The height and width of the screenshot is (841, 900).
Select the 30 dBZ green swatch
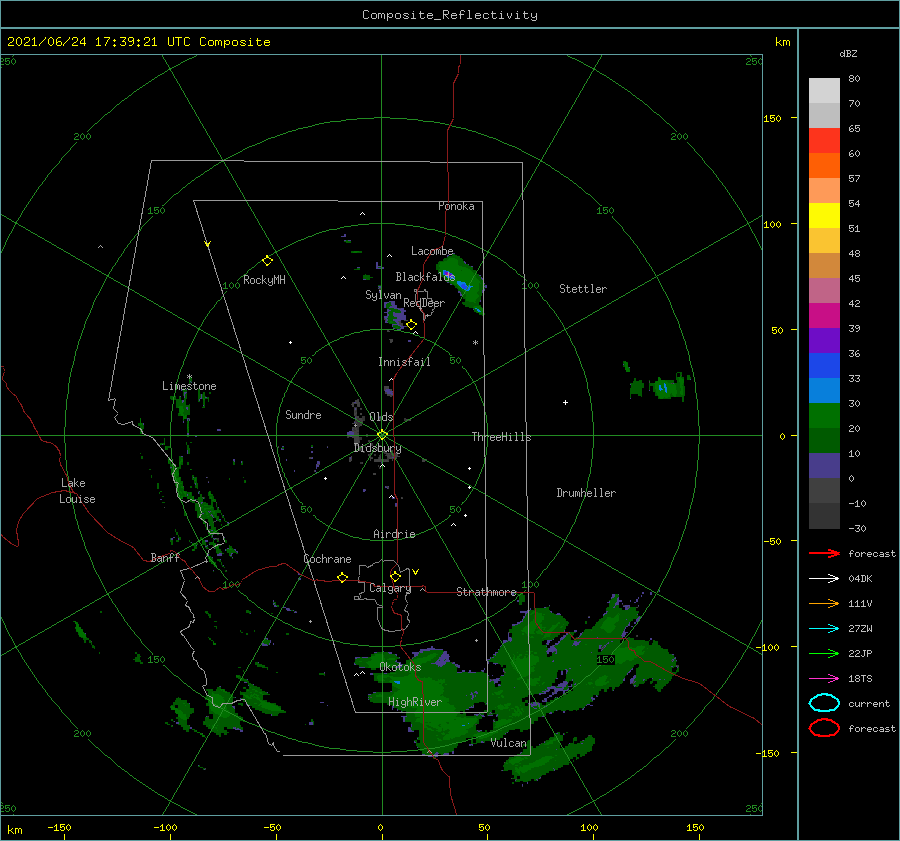[824, 416]
